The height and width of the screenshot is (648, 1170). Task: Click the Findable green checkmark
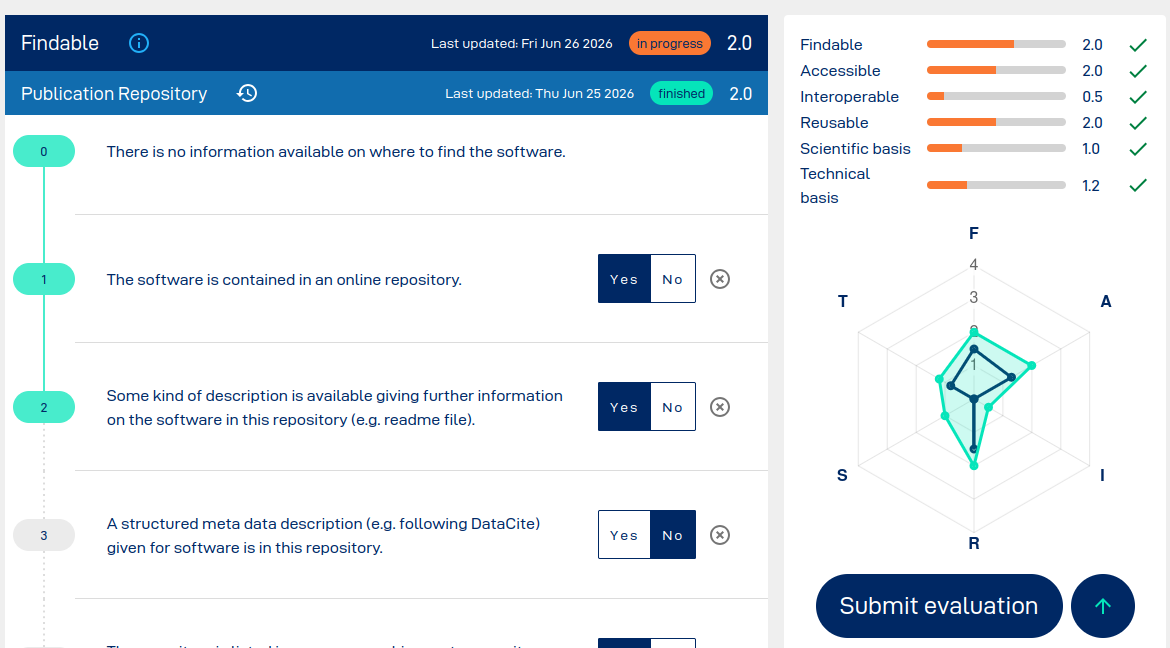click(1138, 46)
